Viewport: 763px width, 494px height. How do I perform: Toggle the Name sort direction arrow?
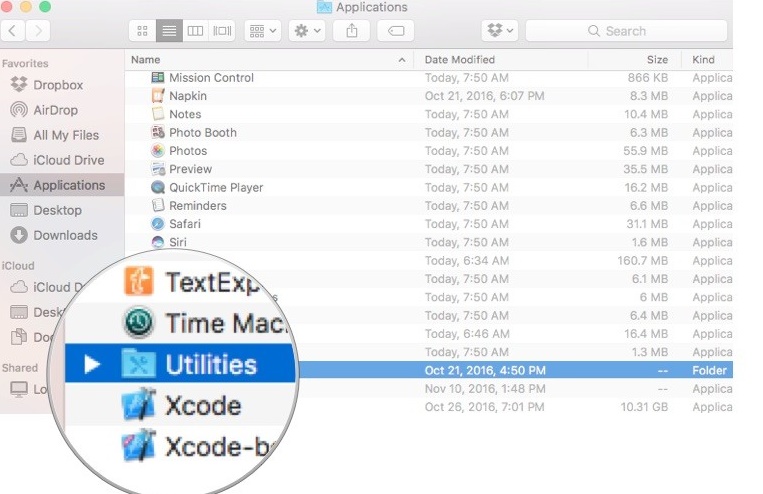[402, 60]
